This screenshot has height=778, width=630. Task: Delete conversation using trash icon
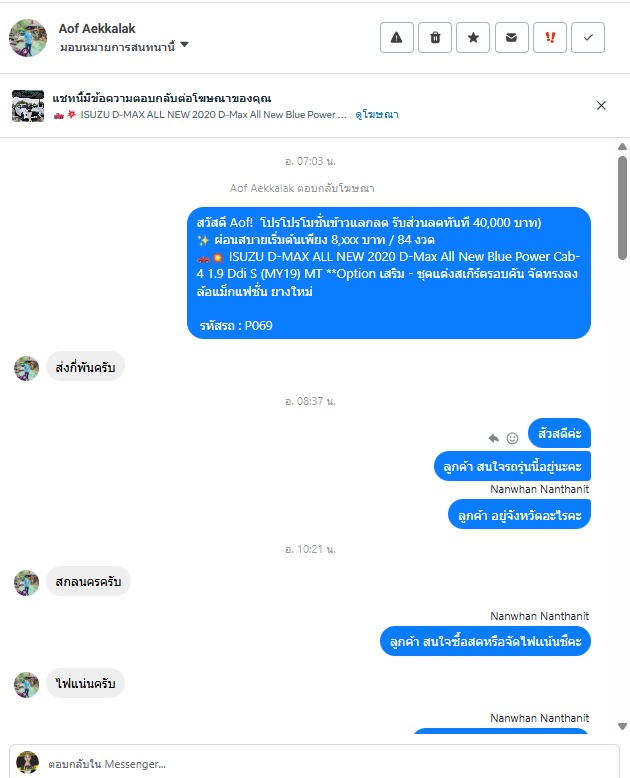point(435,37)
